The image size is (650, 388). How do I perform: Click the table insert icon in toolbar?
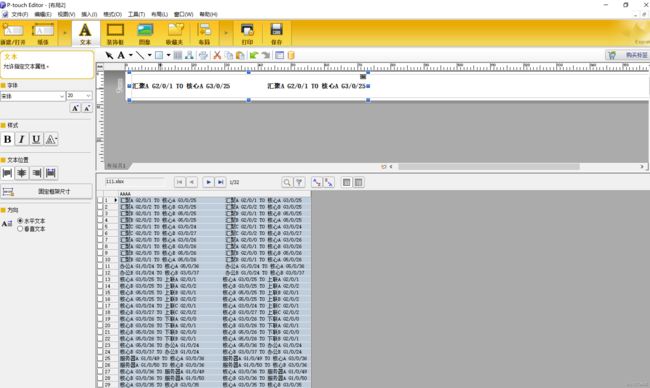pyautogui.click(x=178, y=55)
